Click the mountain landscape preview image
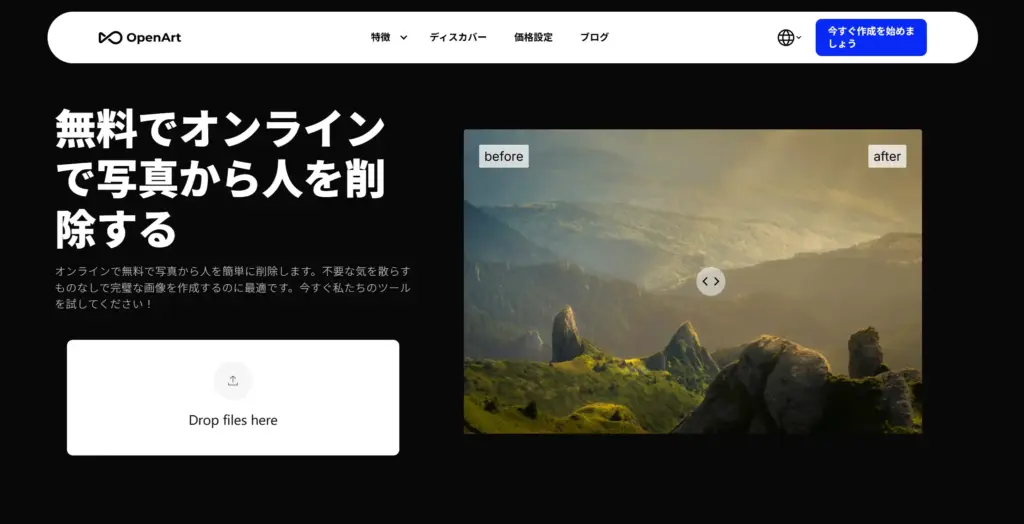1024x524 pixels. click(x=693, y=282)
